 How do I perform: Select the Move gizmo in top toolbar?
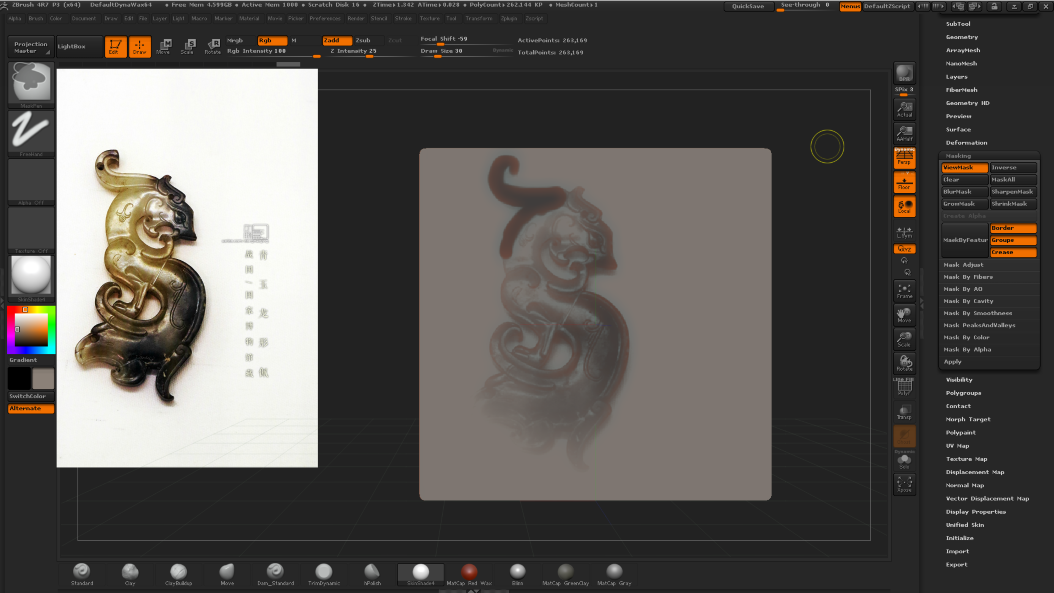tap(164, 46)
